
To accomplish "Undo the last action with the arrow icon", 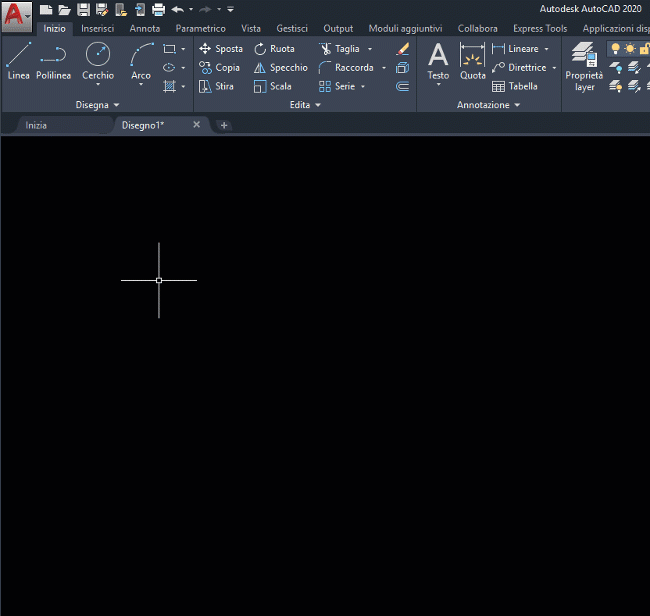I will tap(178, 9).
